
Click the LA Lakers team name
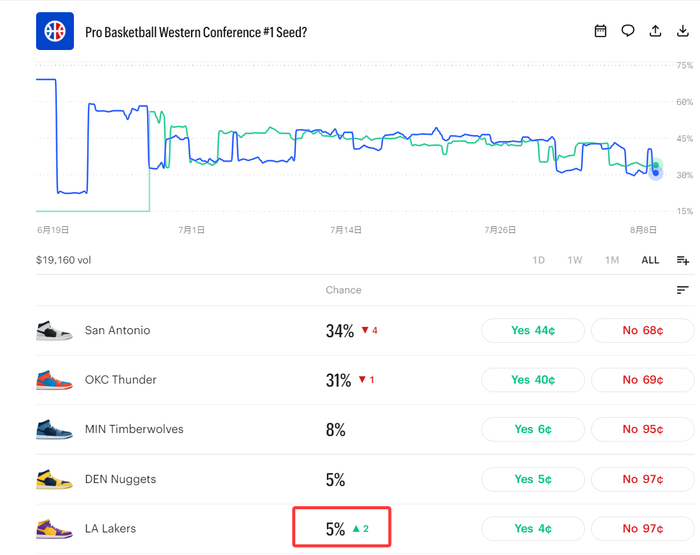(x=110, y=529)
